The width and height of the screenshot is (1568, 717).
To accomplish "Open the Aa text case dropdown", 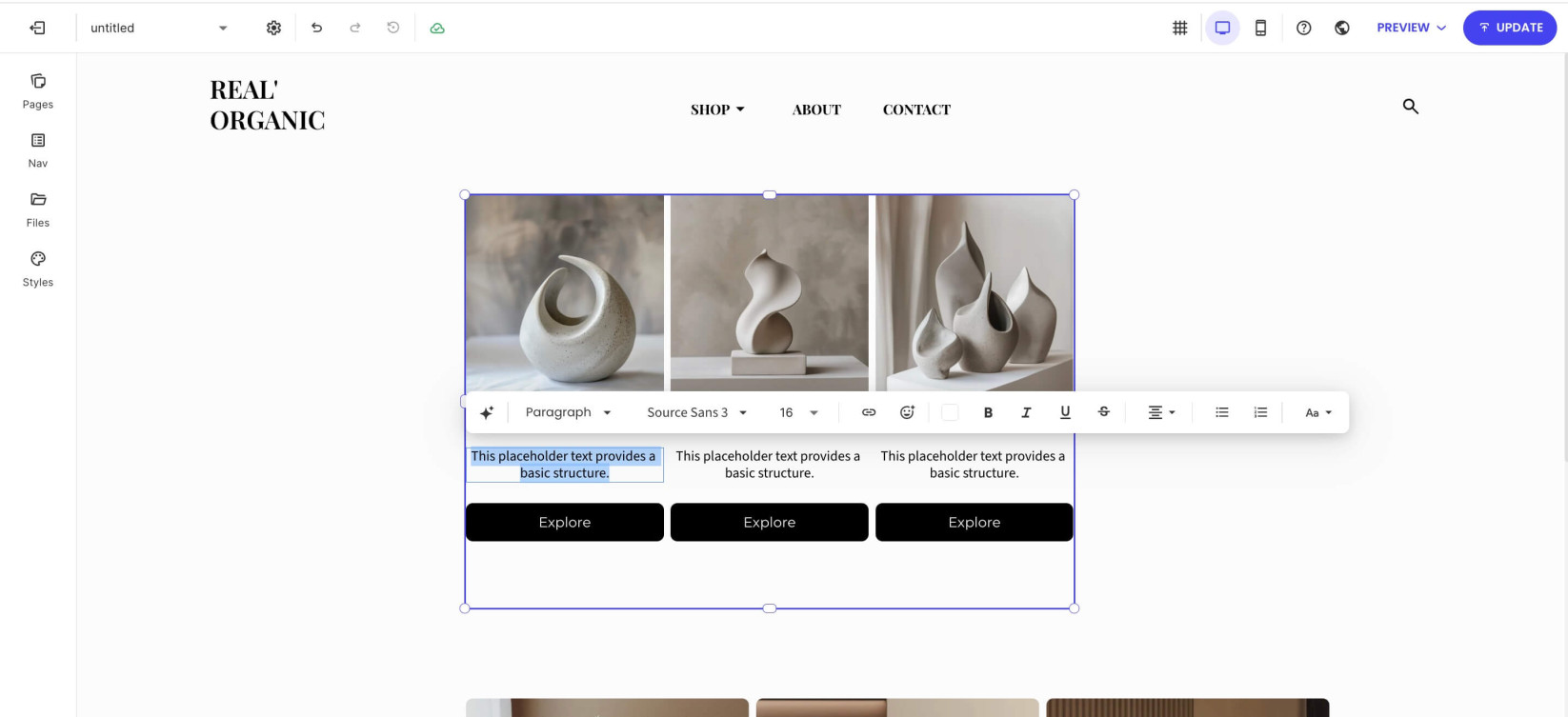I will pos(1318,412).
